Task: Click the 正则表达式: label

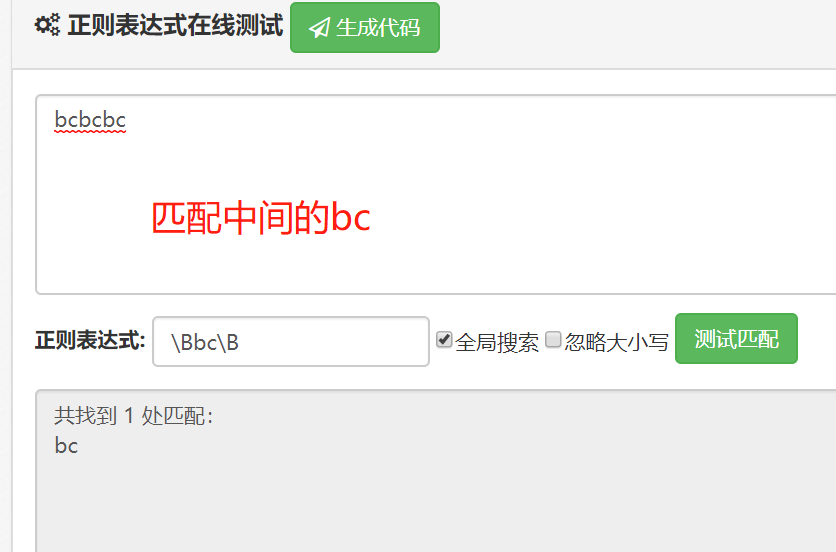Action: [90, 341]
